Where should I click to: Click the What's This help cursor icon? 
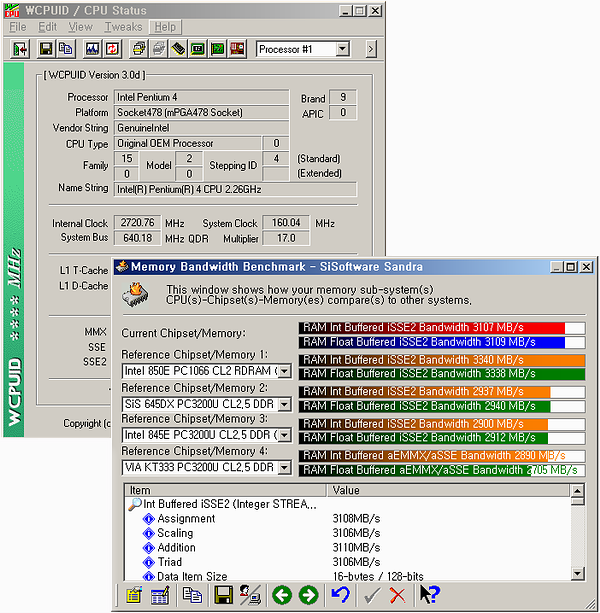tap(430, 595)
